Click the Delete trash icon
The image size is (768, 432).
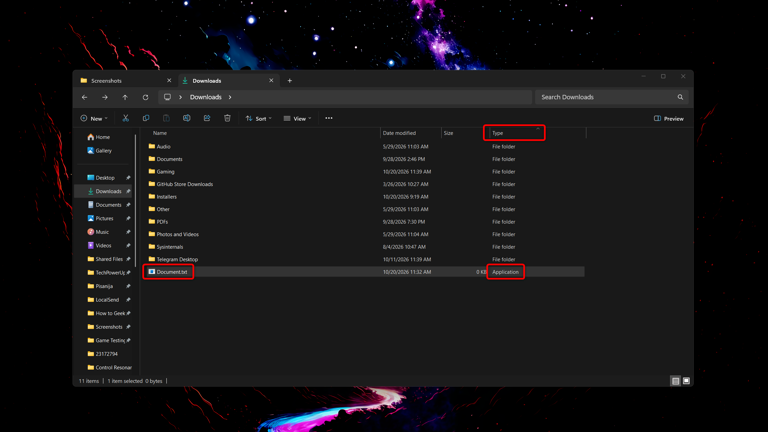click(227, 118)
